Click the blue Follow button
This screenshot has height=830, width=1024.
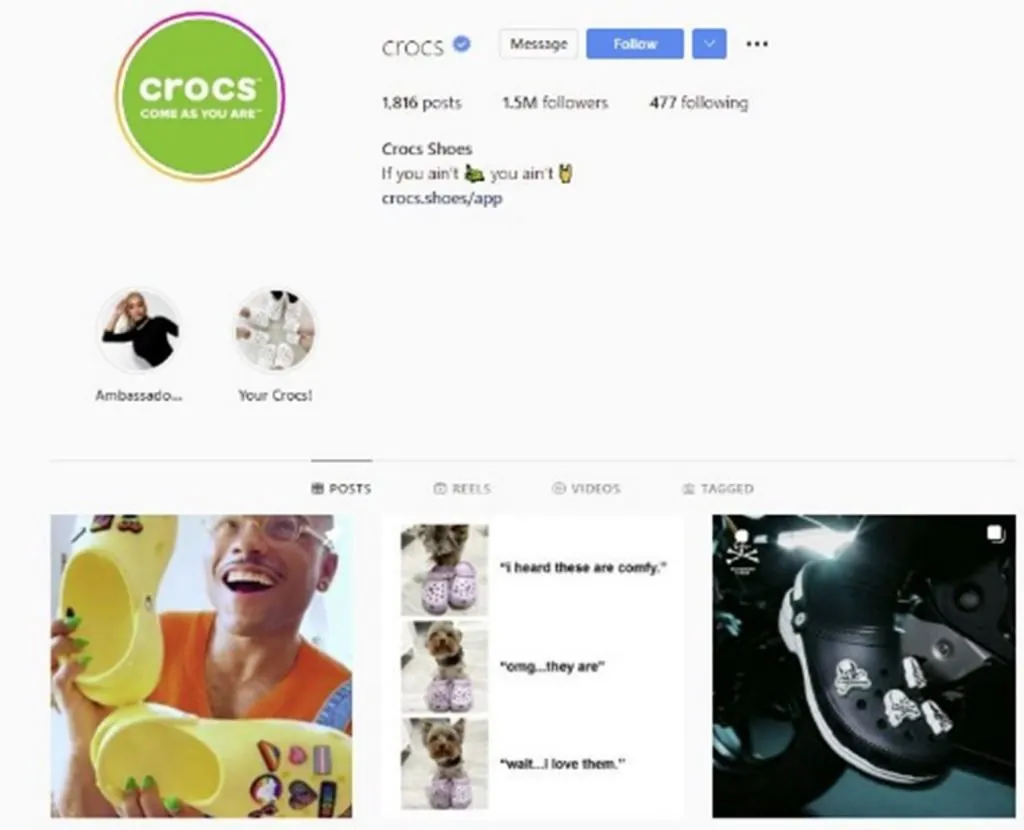[635, 44]
